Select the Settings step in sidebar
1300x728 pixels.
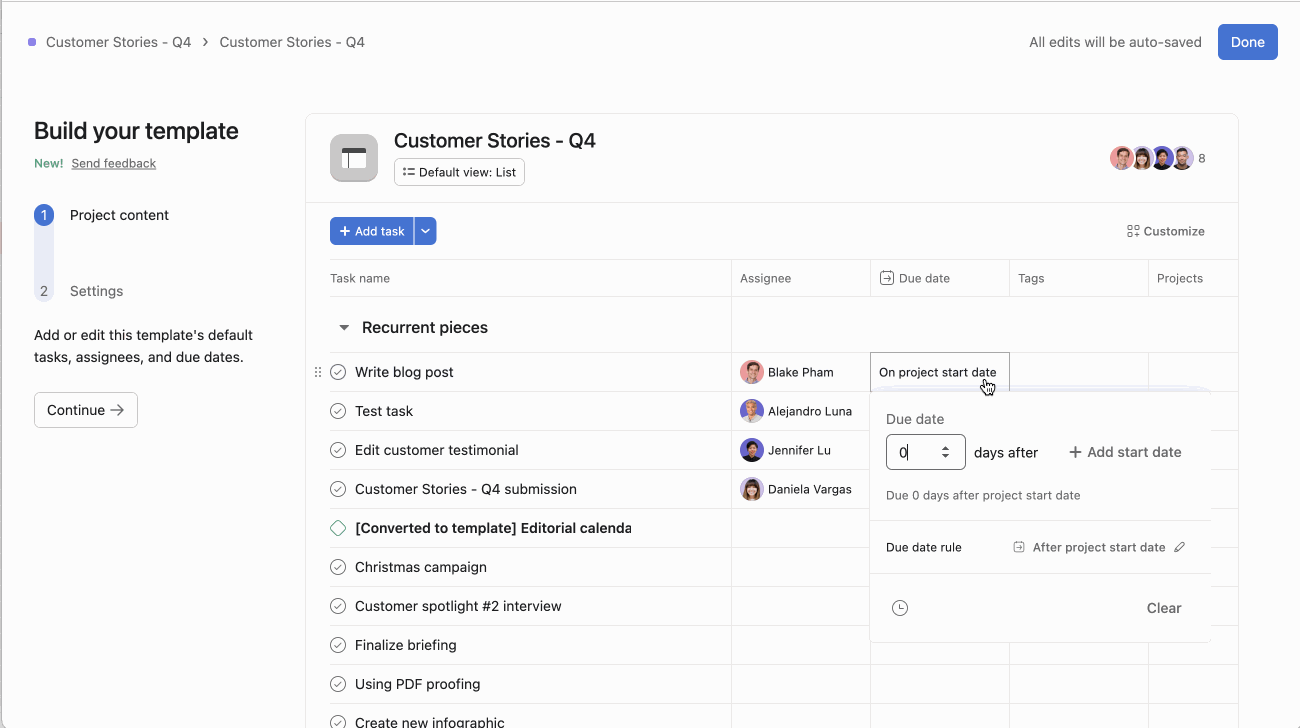(96, 291)
